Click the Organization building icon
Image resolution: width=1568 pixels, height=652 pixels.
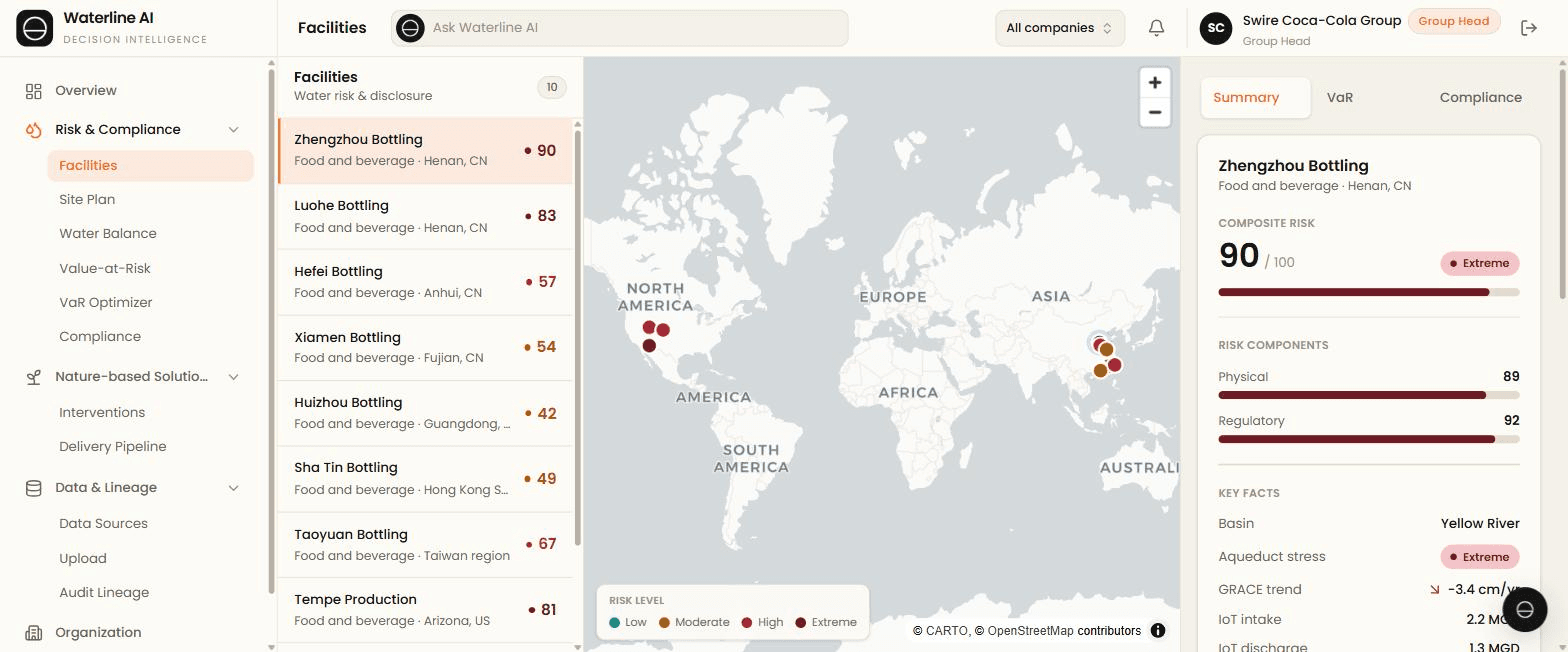34,633
